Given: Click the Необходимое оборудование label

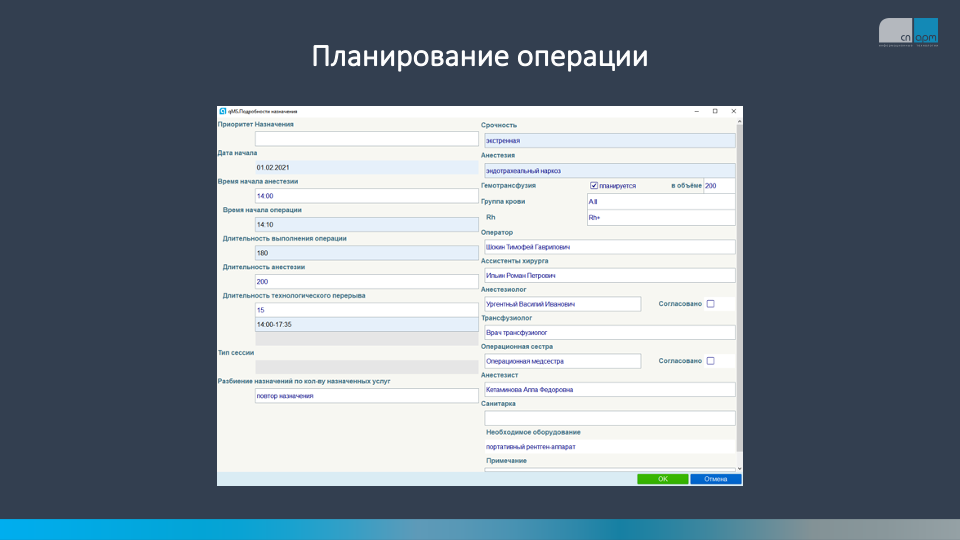Looking at the screenshot, I should (533, 432).
